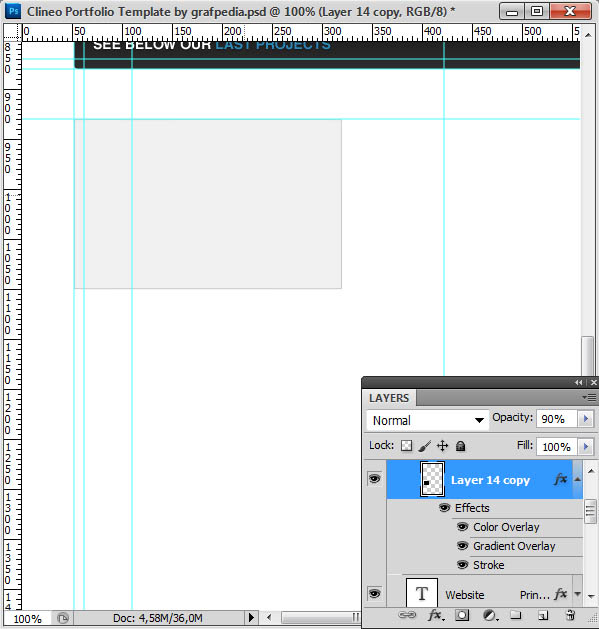The image size is (599, 629).
Task: Open the document info arrow menu
Action: [x=251, y=617]
